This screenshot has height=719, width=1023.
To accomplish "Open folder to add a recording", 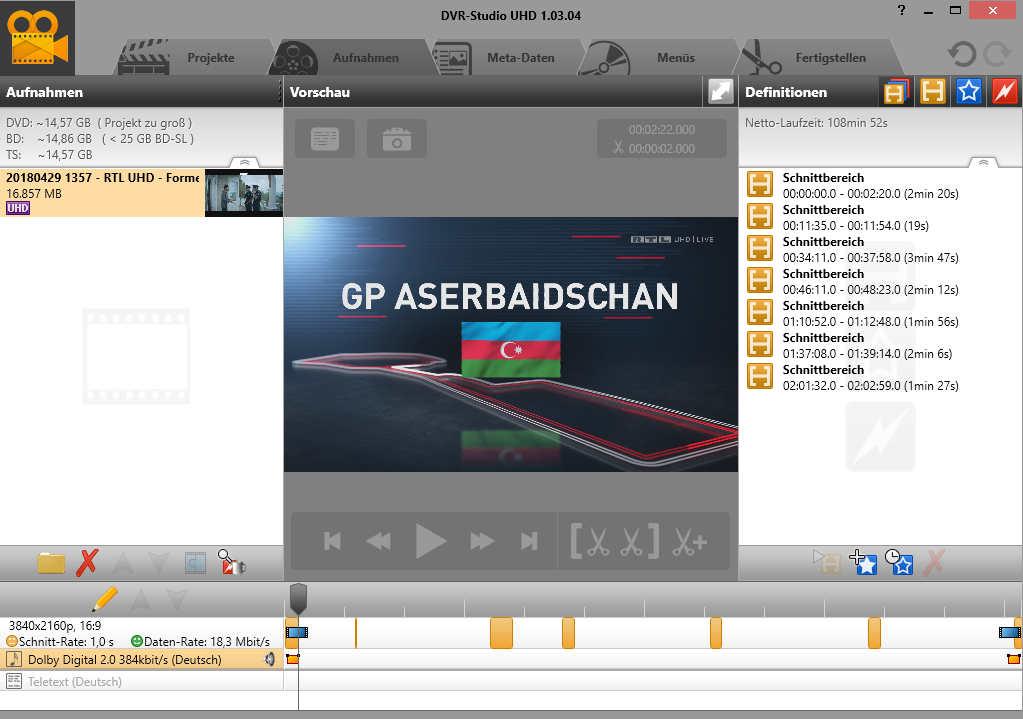I will pos(51,562).
